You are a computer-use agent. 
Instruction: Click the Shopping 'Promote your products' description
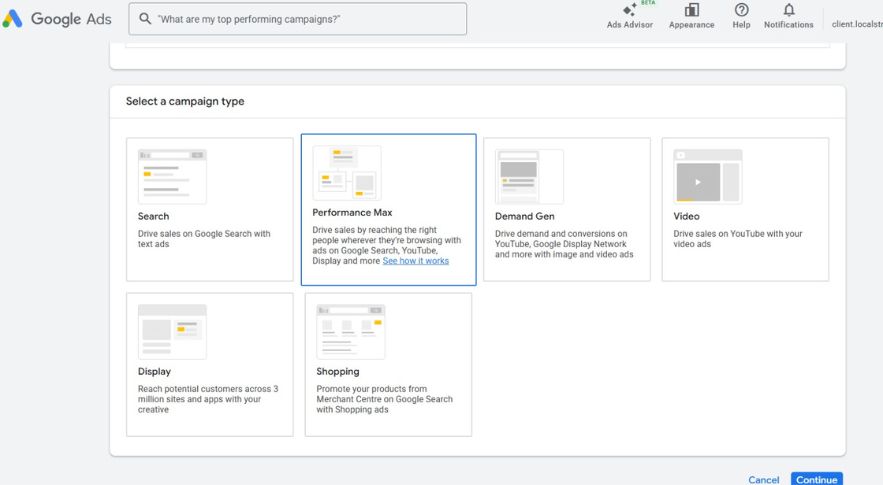coord(385,399)
